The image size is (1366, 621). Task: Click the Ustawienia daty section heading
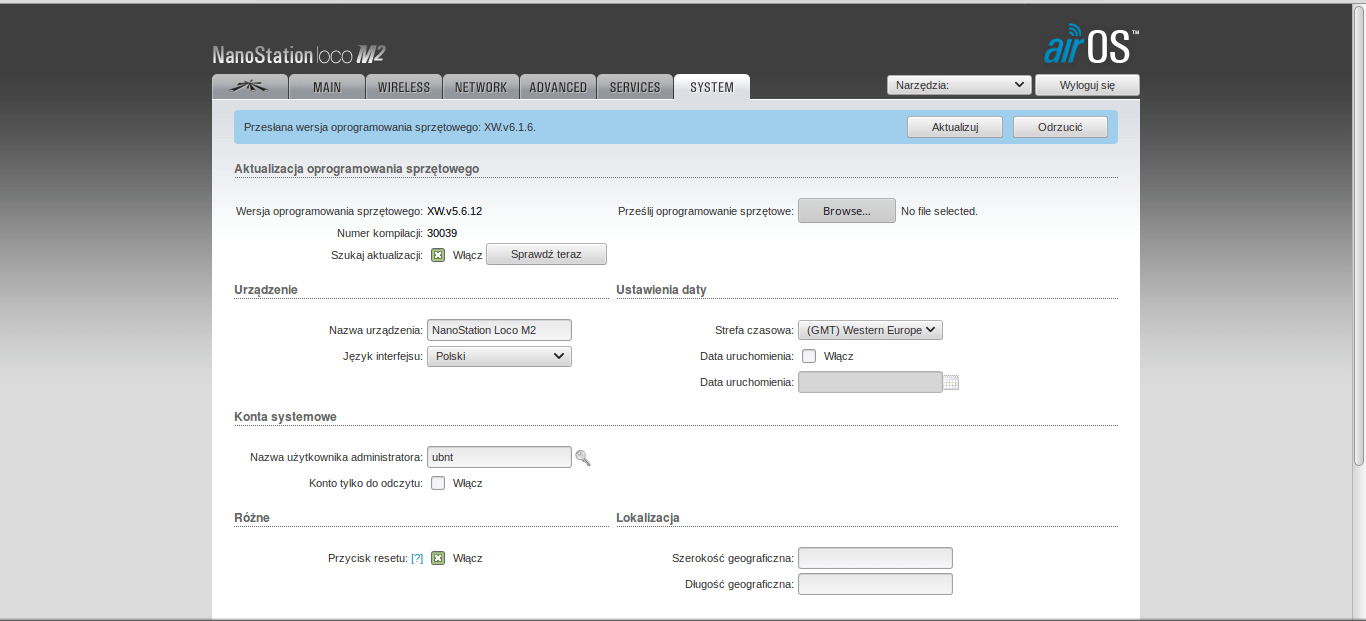tap(661, 290)
